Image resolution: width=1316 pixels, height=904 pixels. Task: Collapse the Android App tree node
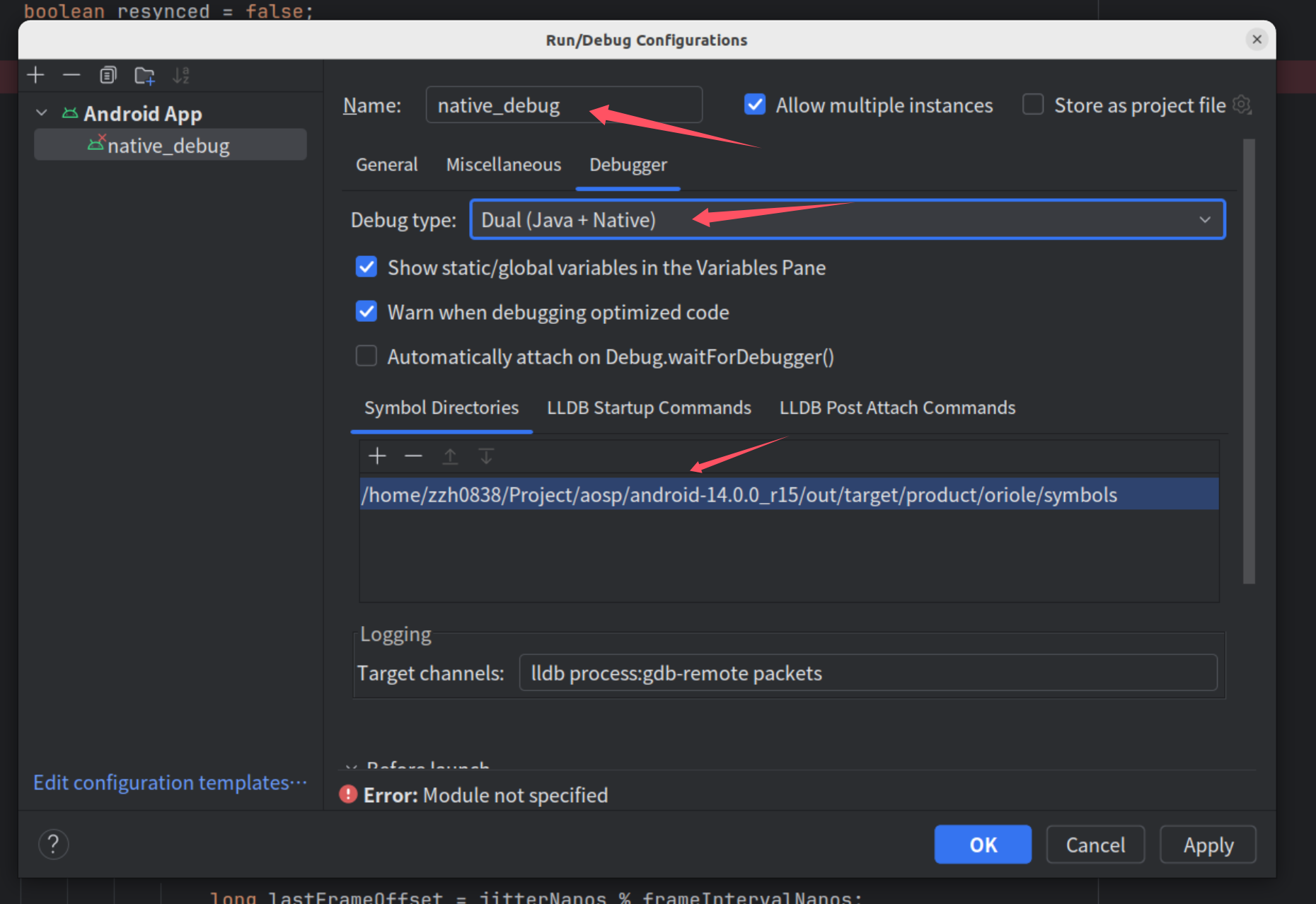[42, 113]
